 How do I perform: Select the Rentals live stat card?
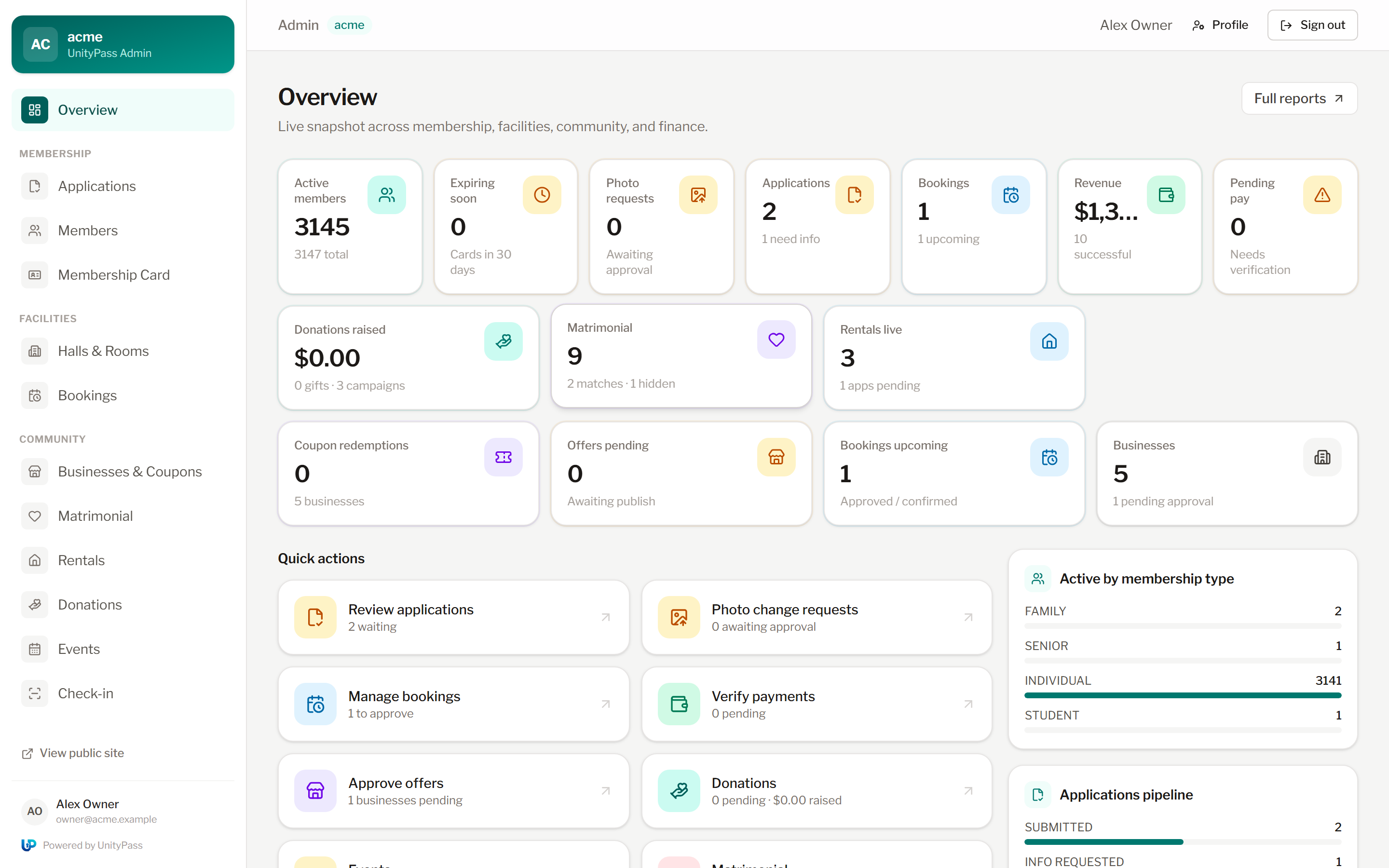954,357
